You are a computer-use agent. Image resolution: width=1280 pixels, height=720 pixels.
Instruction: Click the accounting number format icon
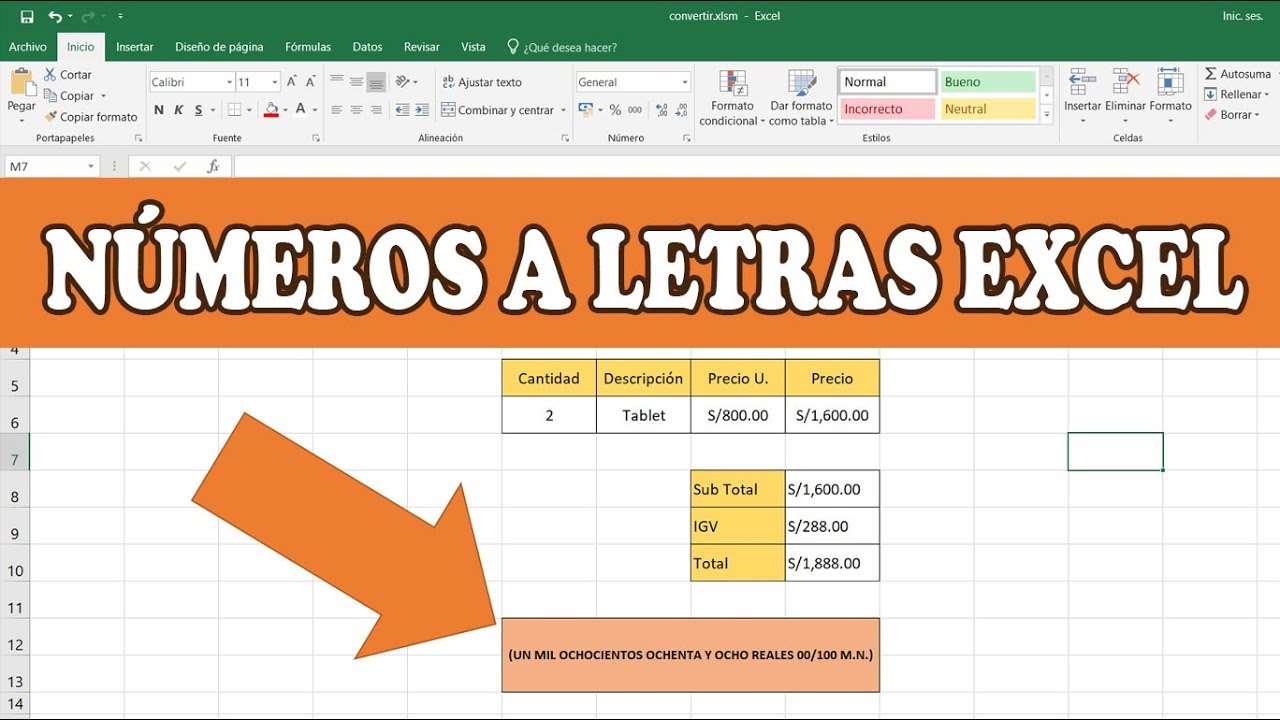[x=587, y=110]
